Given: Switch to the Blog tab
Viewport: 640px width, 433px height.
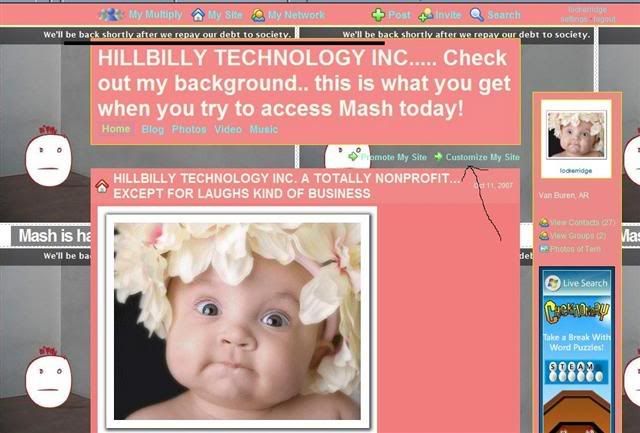Looking at the screenshot, I should coord(153,129).
